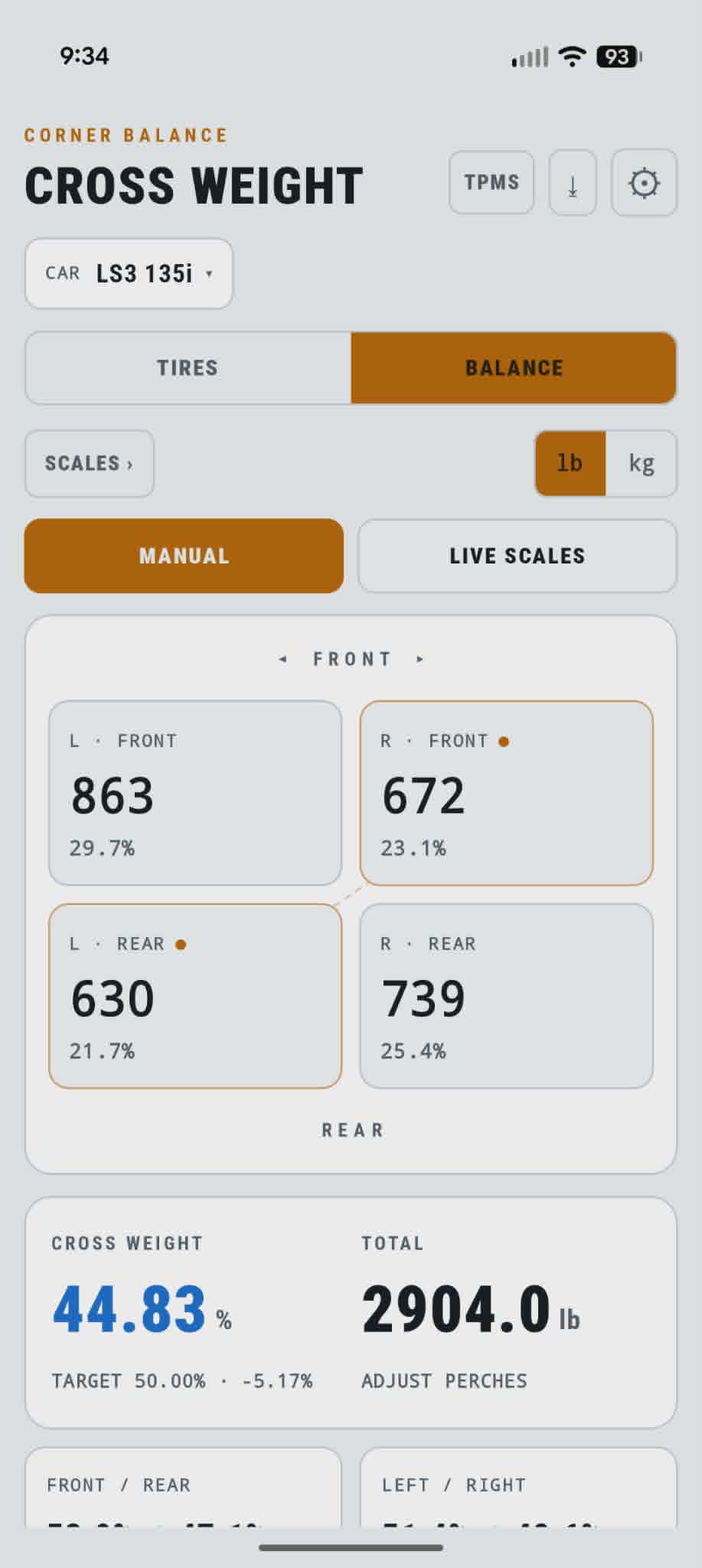Switch to the TIRES tab
Viewport: 702px width, 1568px height.
[x=188, y=367]
